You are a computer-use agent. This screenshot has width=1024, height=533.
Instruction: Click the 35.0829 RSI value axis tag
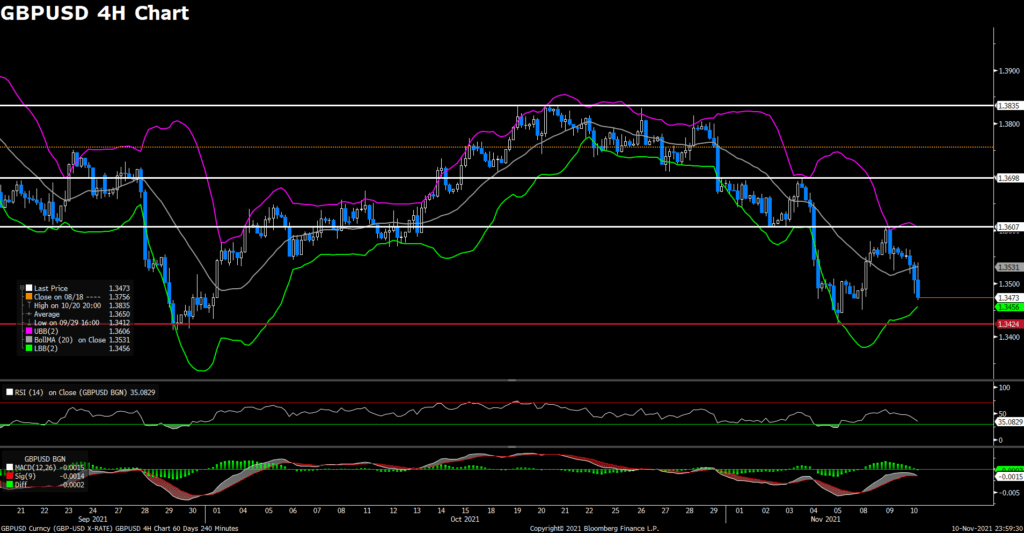coord(1010,422)
